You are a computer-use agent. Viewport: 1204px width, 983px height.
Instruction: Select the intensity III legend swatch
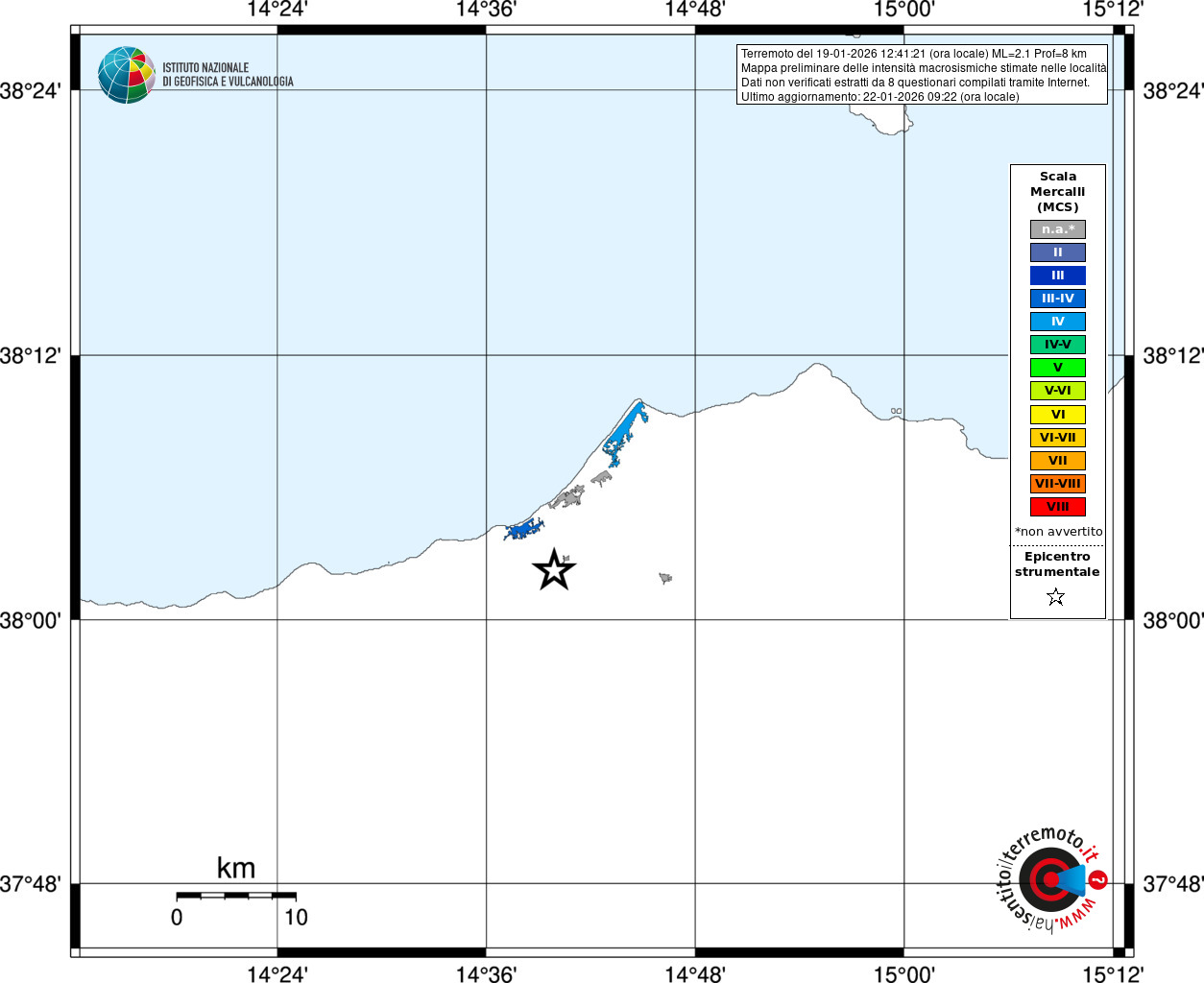(1058, 276)
